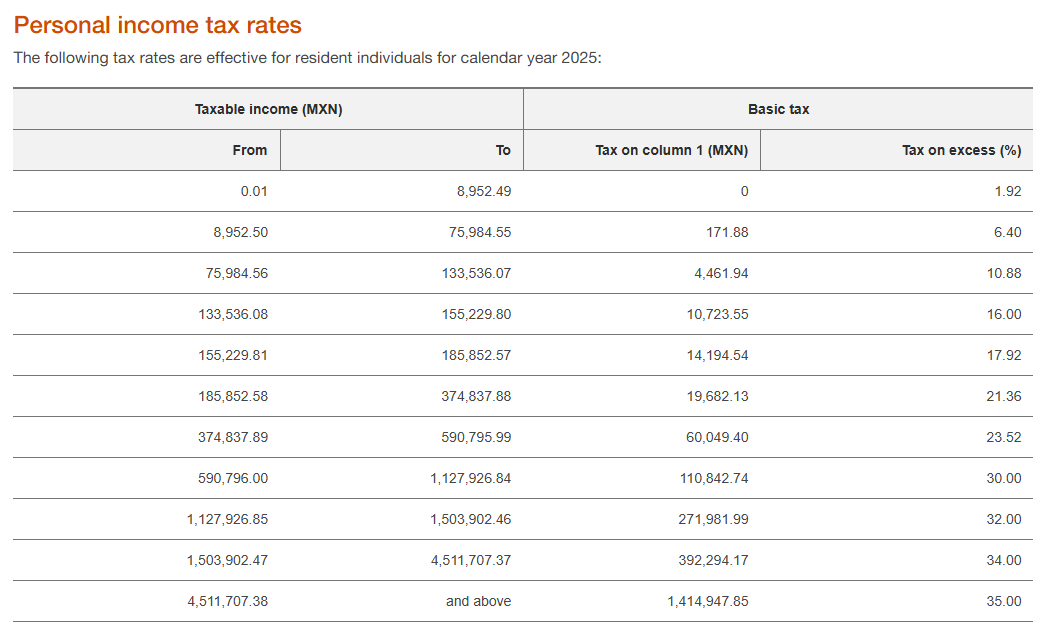Viewport: 1050px width, 638px height.
Task: Select the 155,229.81 From cell
Action: click(x=233, y=355)
